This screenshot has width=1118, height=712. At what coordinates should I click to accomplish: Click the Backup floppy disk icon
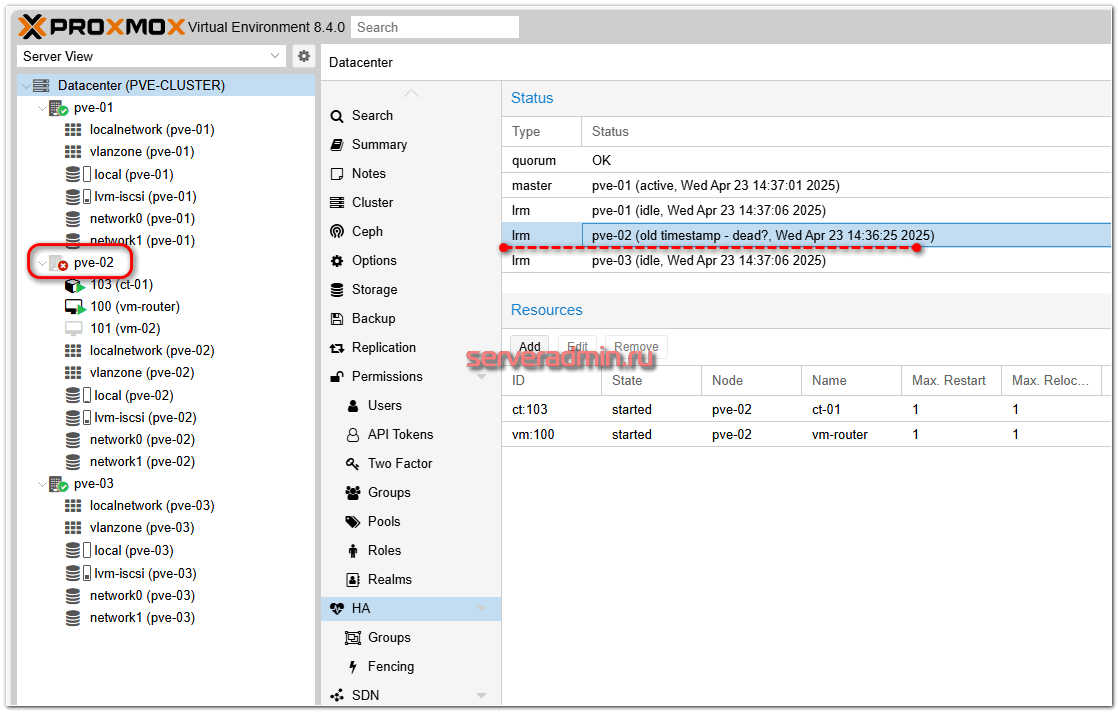[337, 319]
